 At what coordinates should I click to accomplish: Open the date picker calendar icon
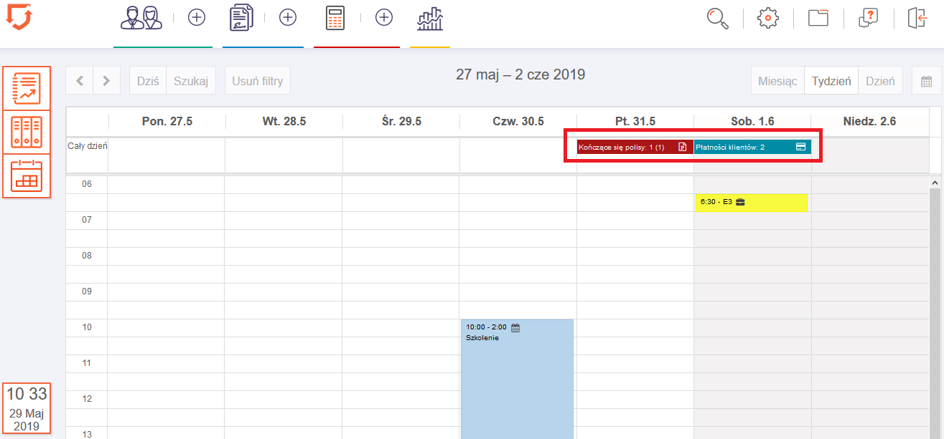(x=926, y=81)
